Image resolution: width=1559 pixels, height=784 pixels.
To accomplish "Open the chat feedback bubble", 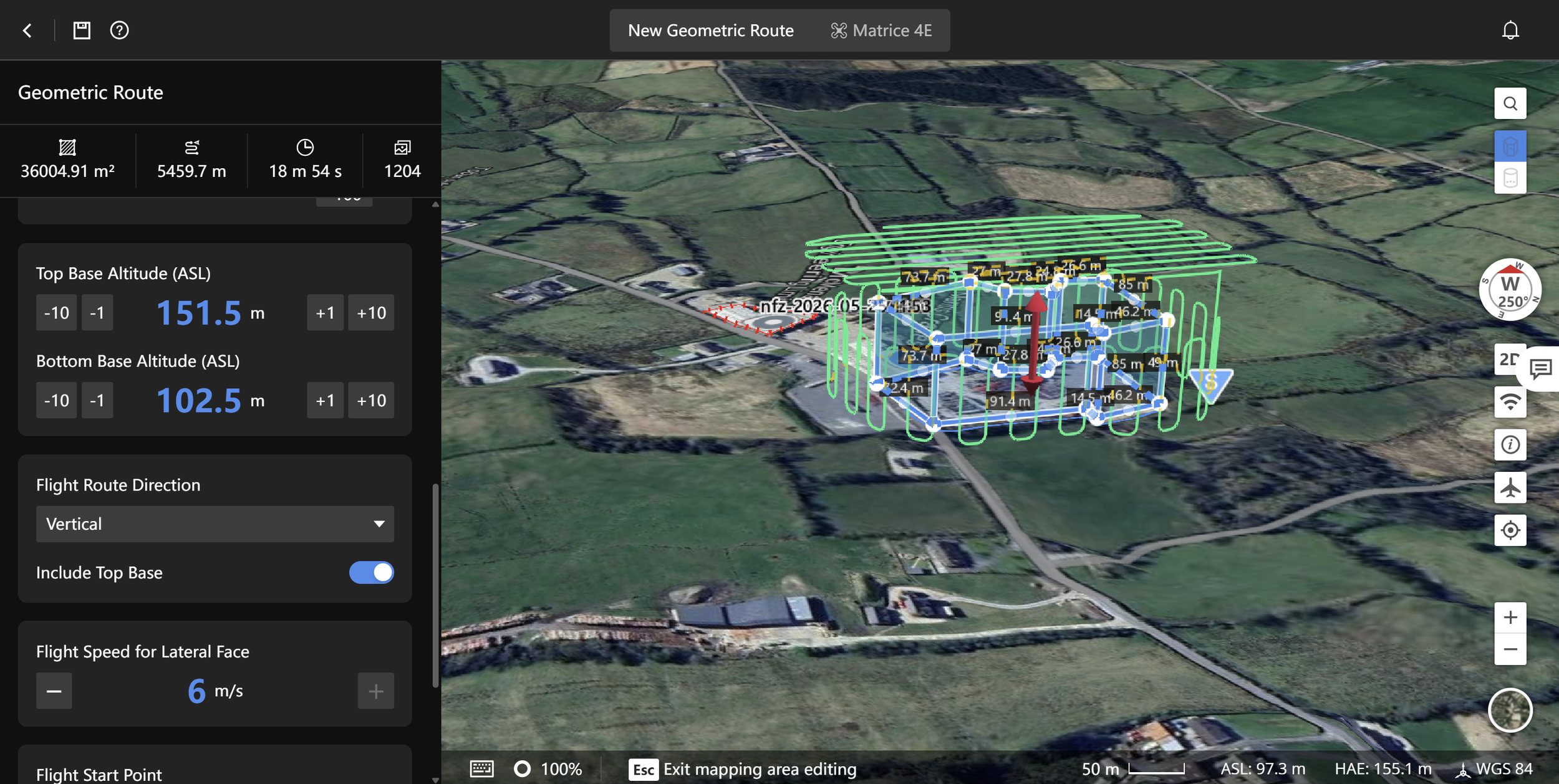I will 1541,369.
